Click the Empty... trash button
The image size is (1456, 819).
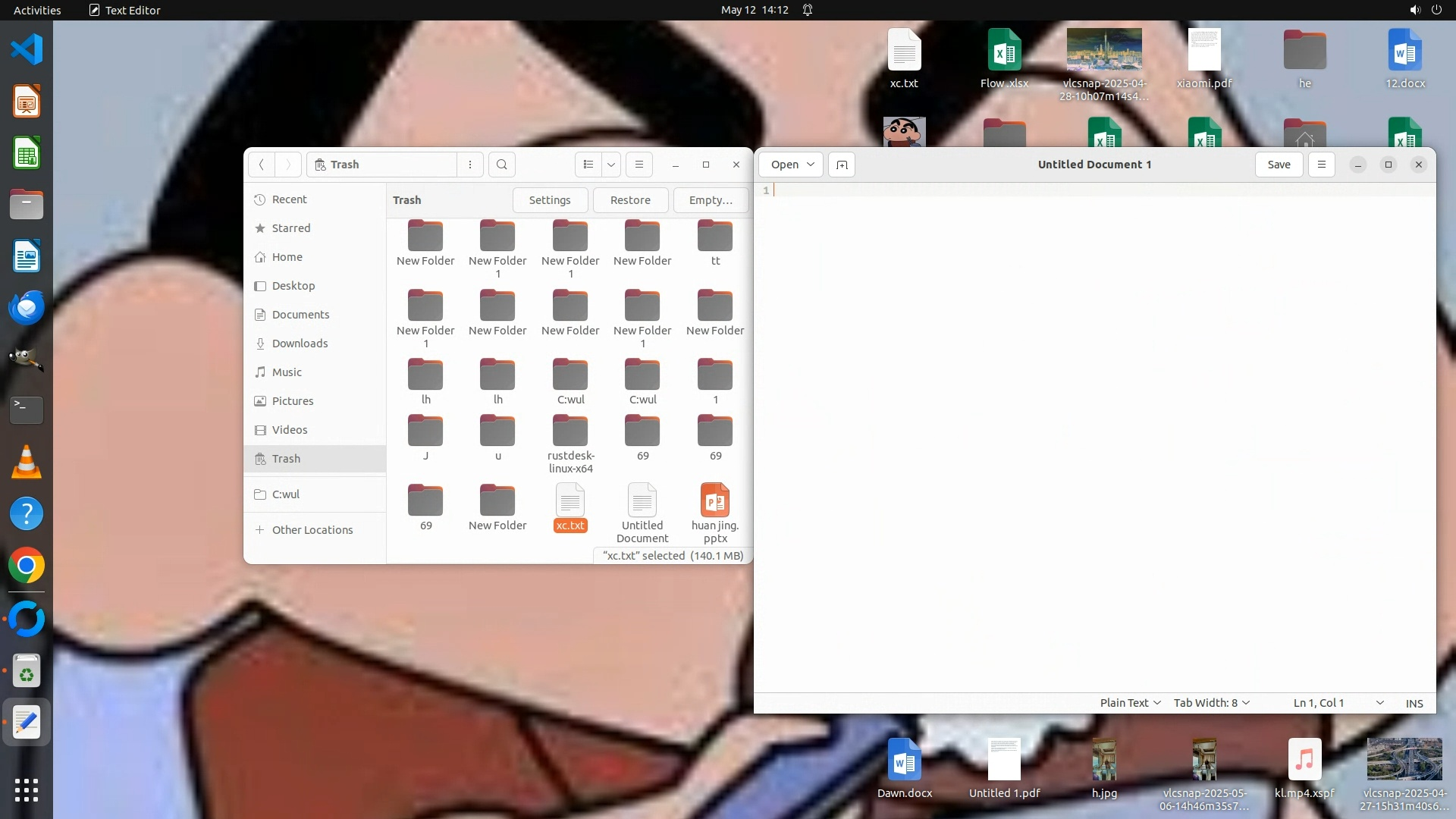point(711,200)
